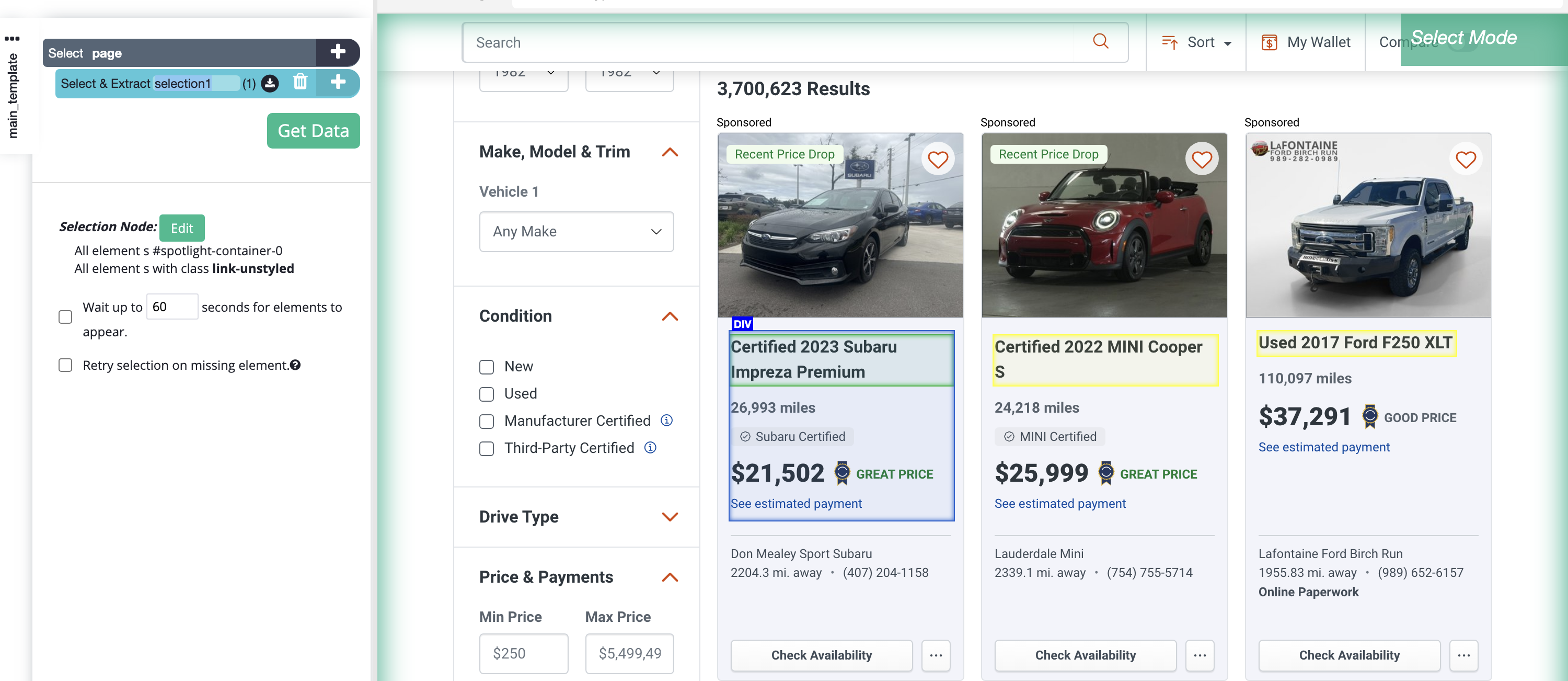Open See estimated payment for $37,291 Ford

click(1324, 447)
